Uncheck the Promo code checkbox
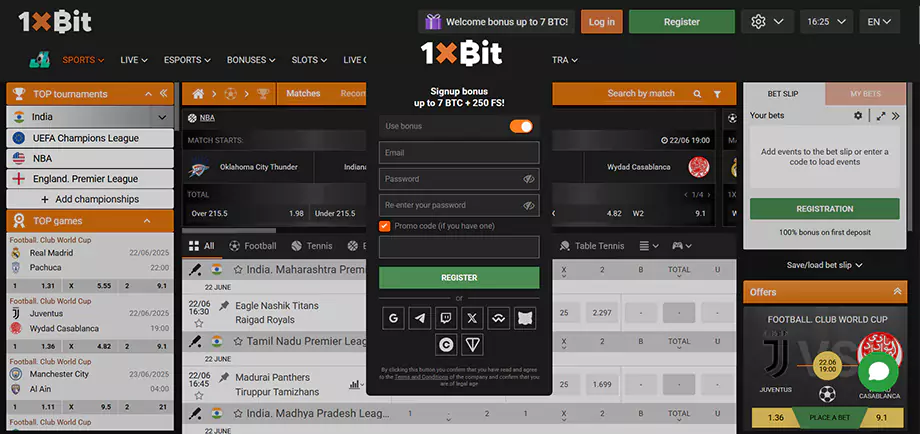 pos(385,226)
